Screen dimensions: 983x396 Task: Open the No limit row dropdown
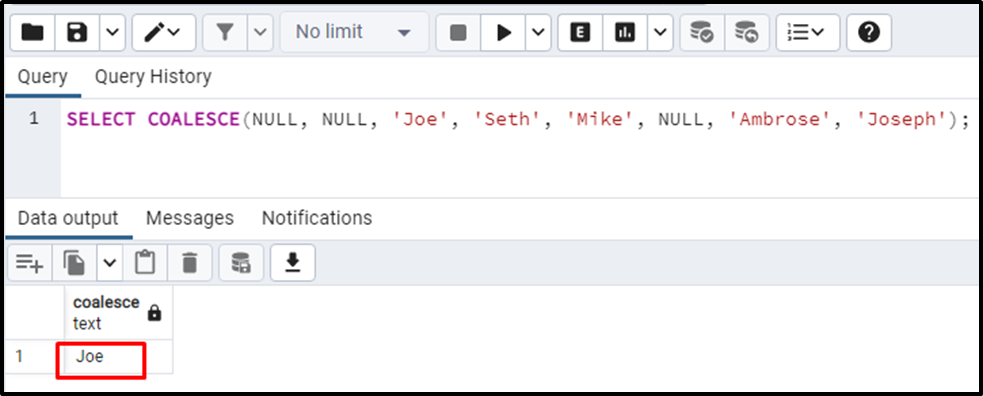(x=354, y=33)
